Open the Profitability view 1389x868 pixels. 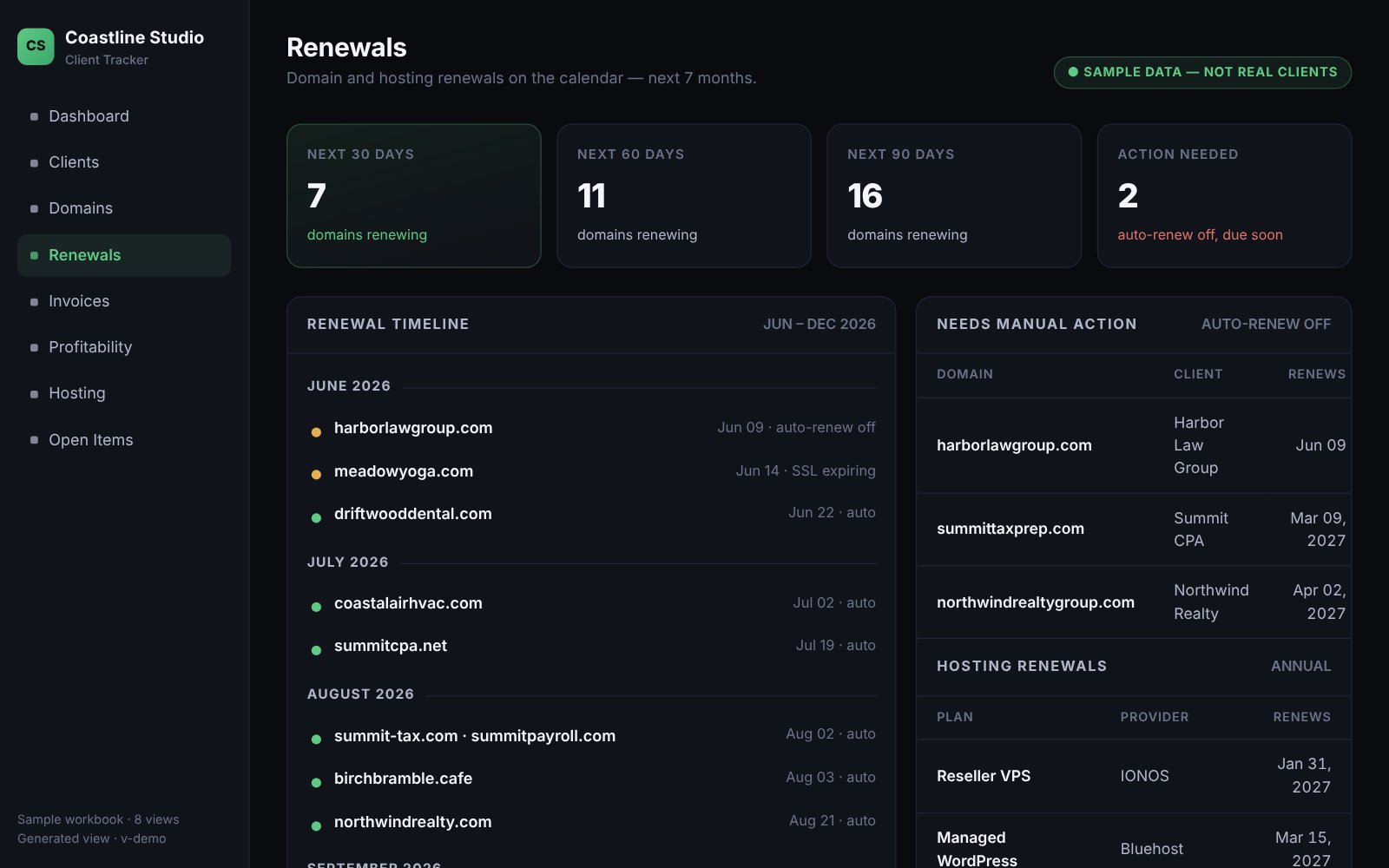point(124,347)
